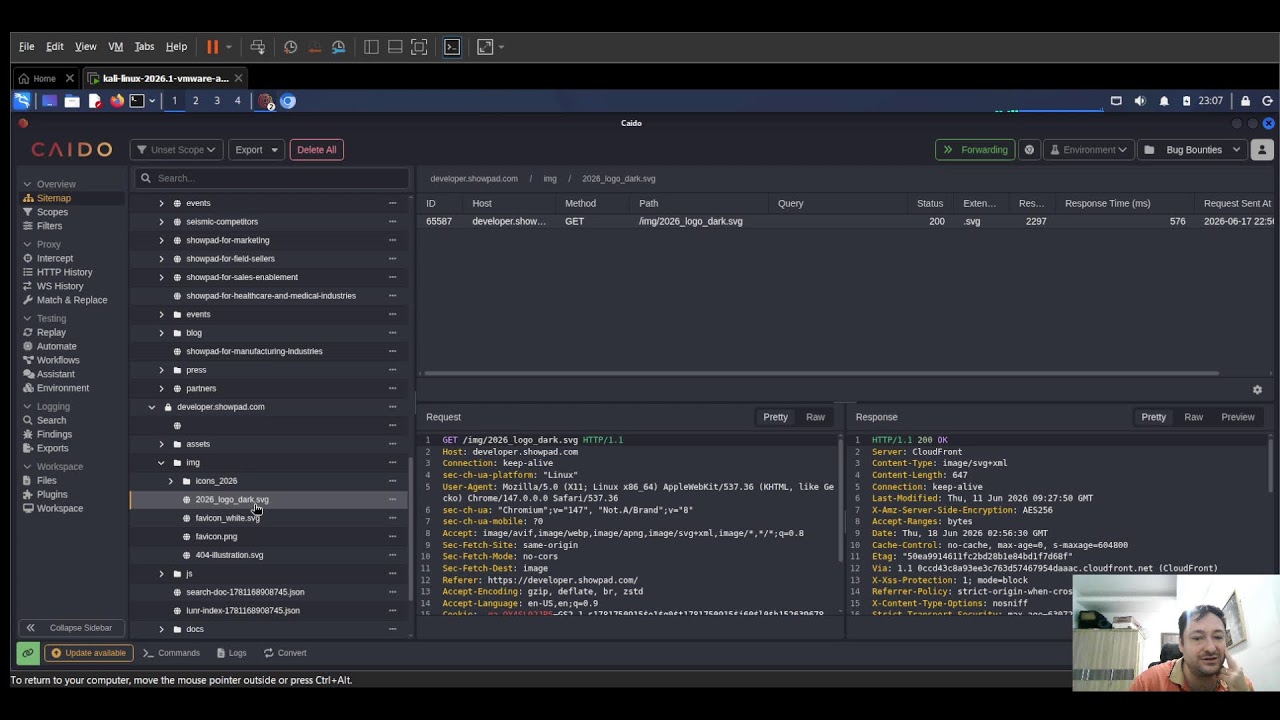Switch Response view to Raw
Viewport: 1280px width, 720px height.
pos(1193,417)
